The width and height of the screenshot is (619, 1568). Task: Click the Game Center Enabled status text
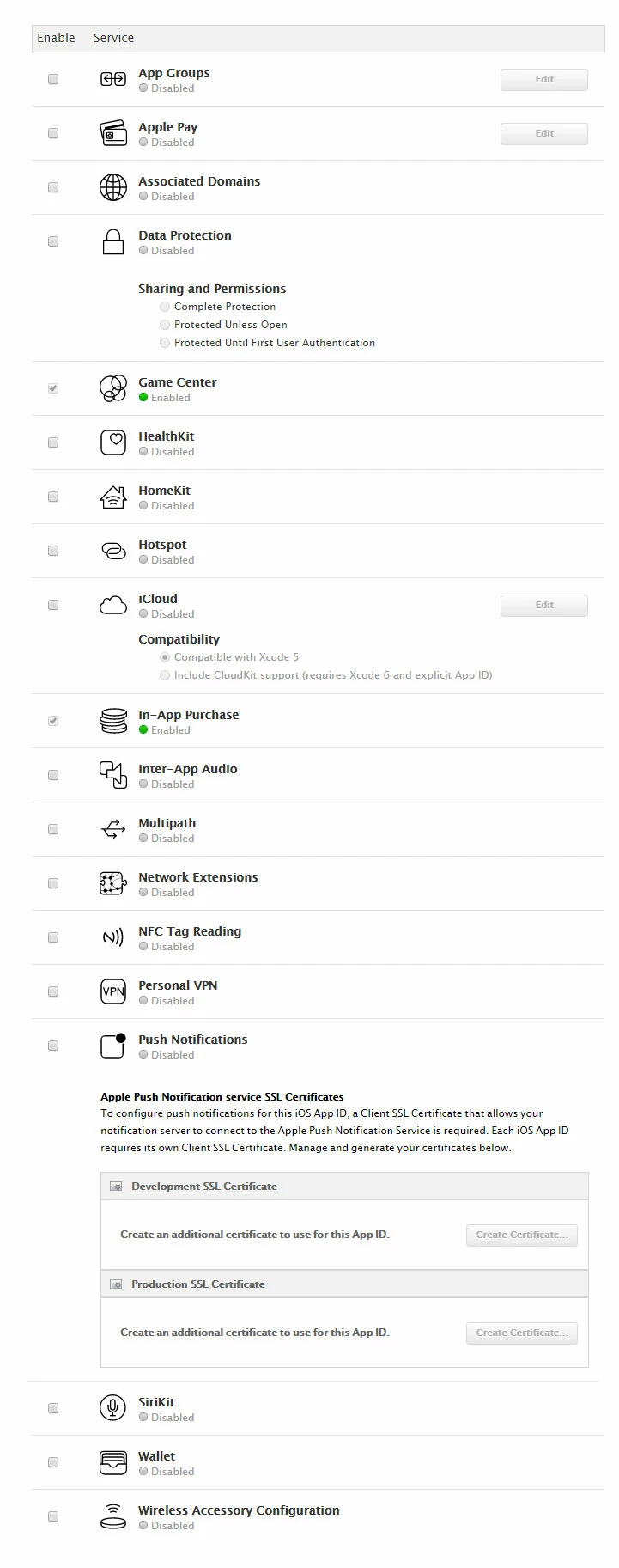point(171,398)
